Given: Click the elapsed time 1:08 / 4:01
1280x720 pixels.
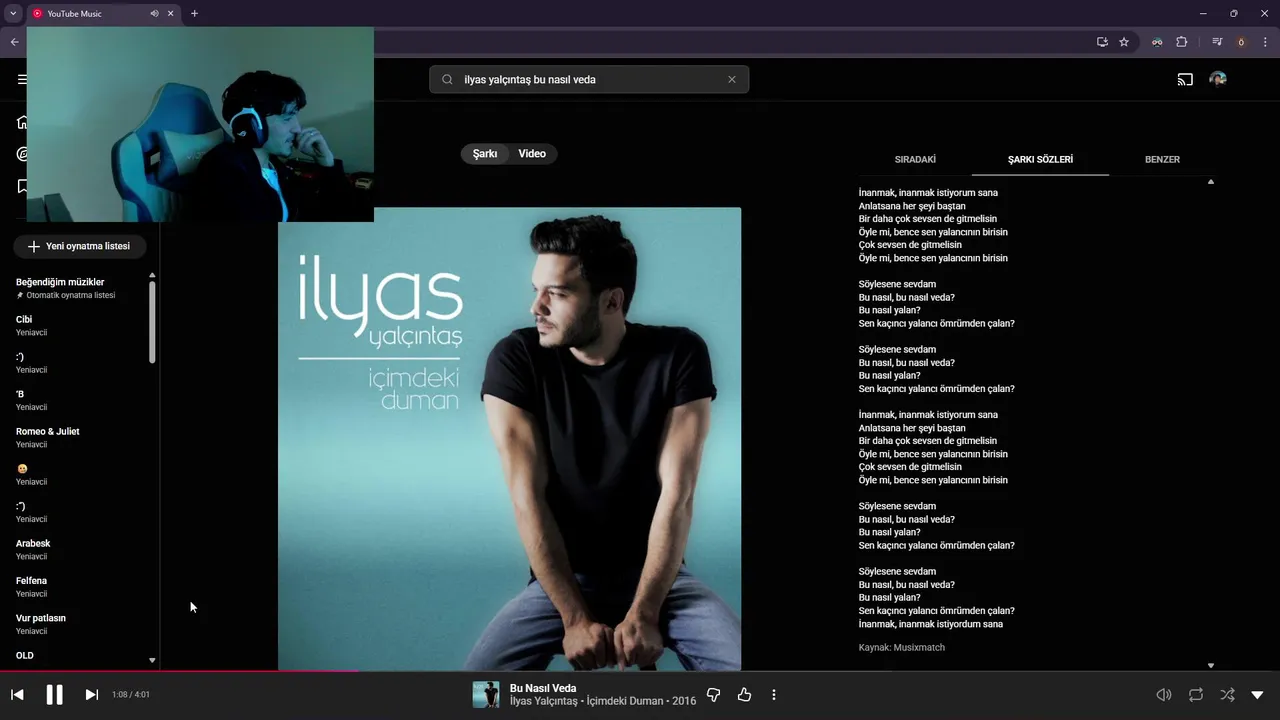Looking at the screenshot, I should point(131,695).
